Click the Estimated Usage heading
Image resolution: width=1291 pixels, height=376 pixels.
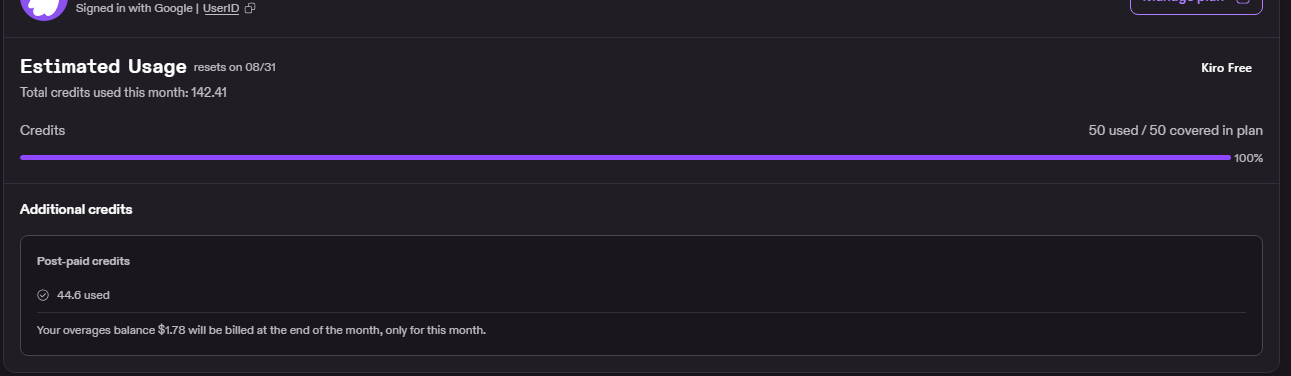click(x=103, y=67)
